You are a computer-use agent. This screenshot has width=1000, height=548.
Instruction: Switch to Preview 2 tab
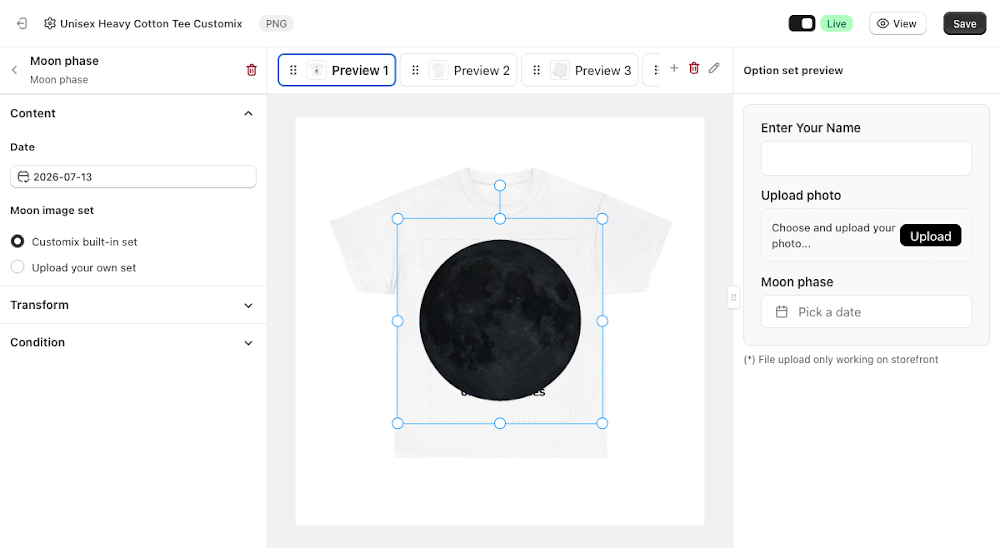459,70
